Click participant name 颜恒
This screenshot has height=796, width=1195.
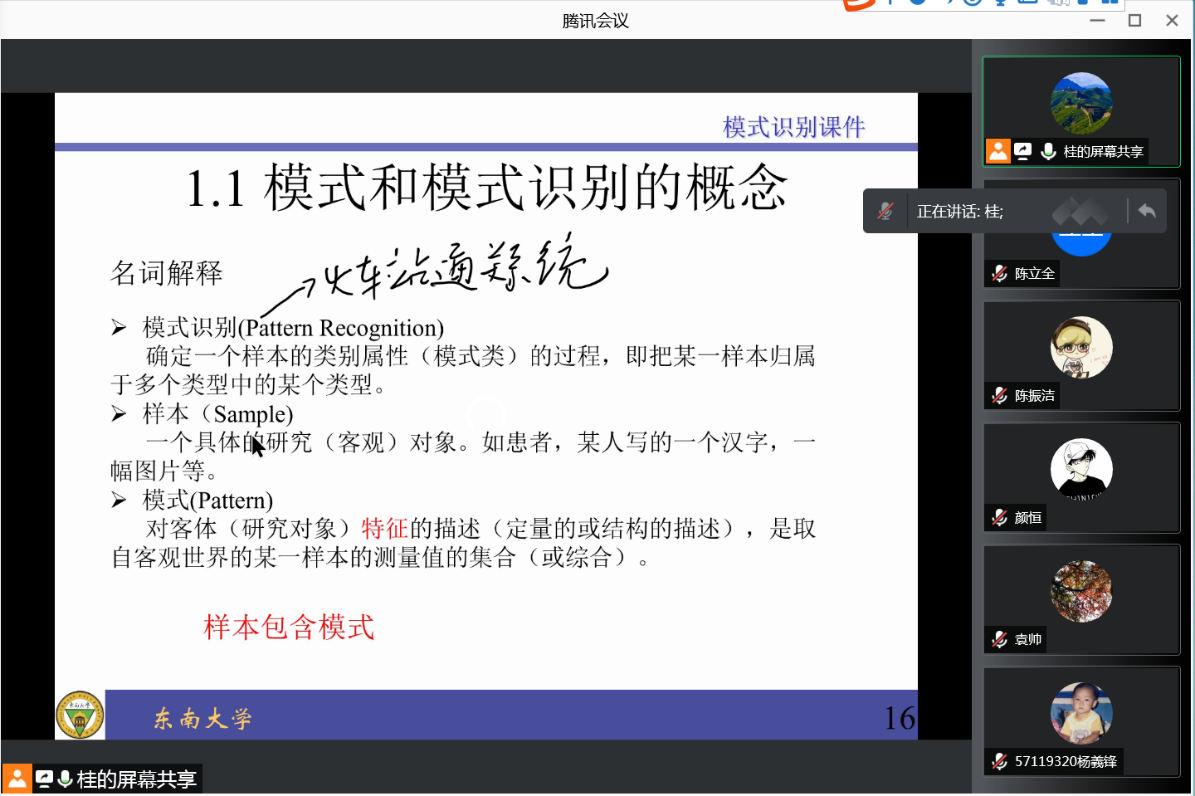point(1027,518)
